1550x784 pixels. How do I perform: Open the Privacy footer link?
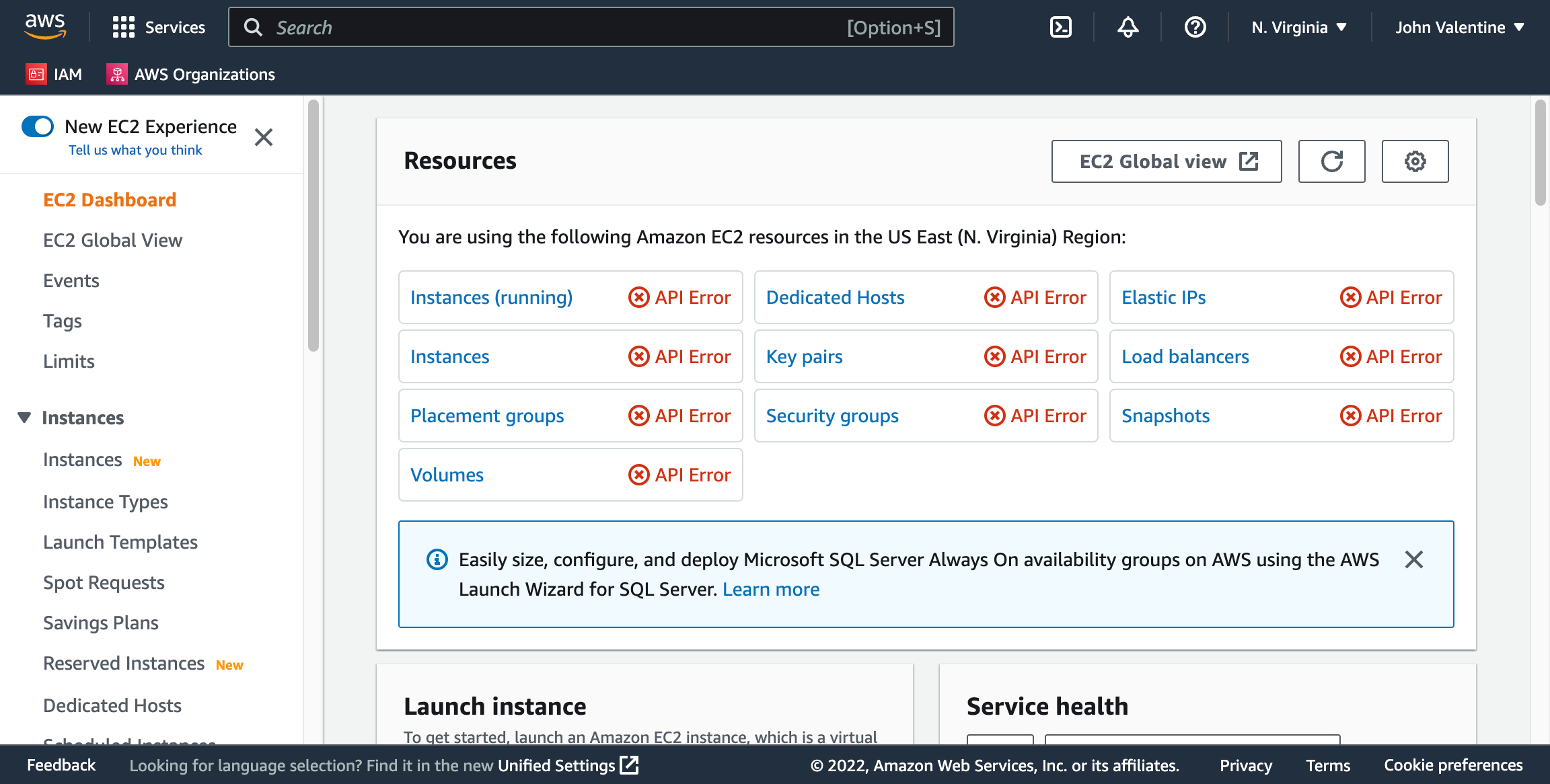[x=1246, y=765]
